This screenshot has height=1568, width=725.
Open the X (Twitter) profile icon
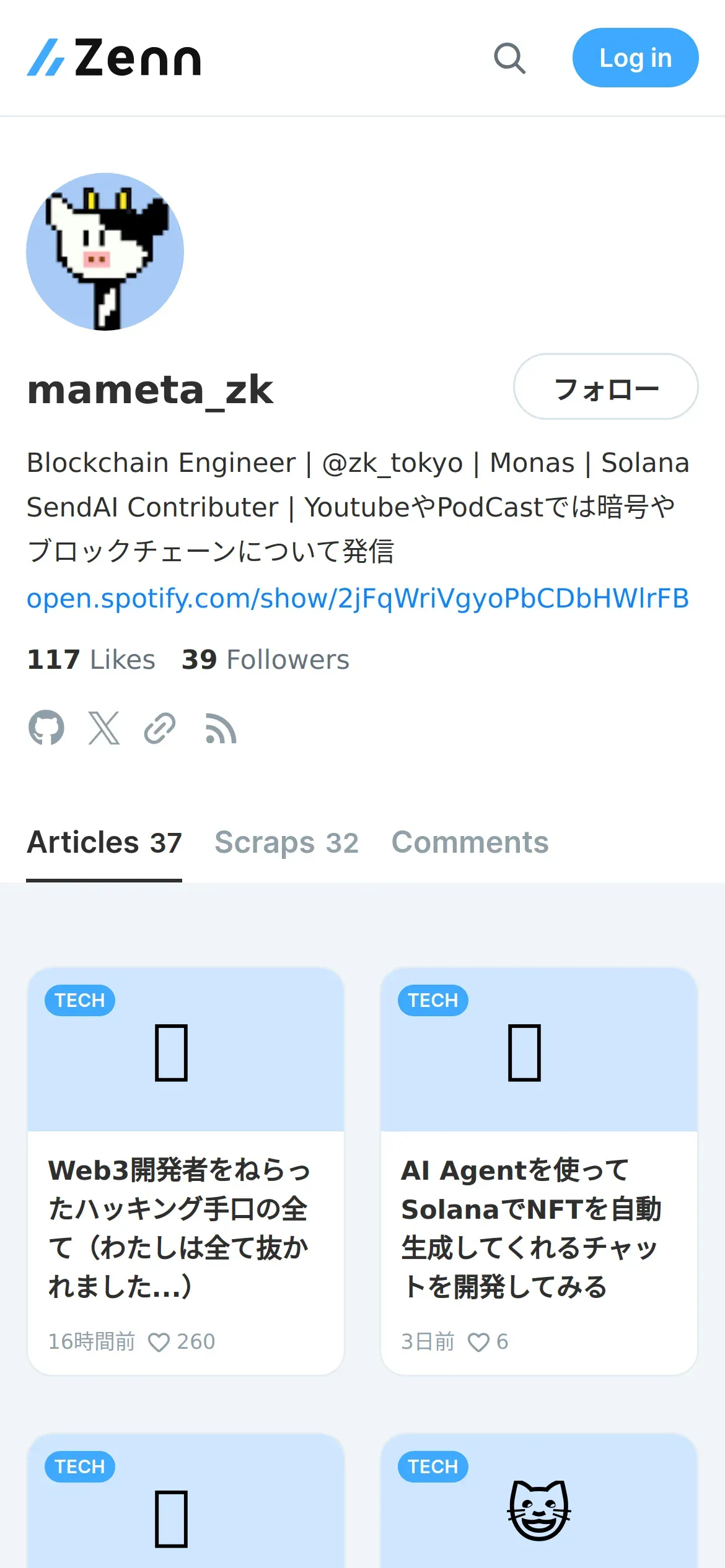pos(103,728)
